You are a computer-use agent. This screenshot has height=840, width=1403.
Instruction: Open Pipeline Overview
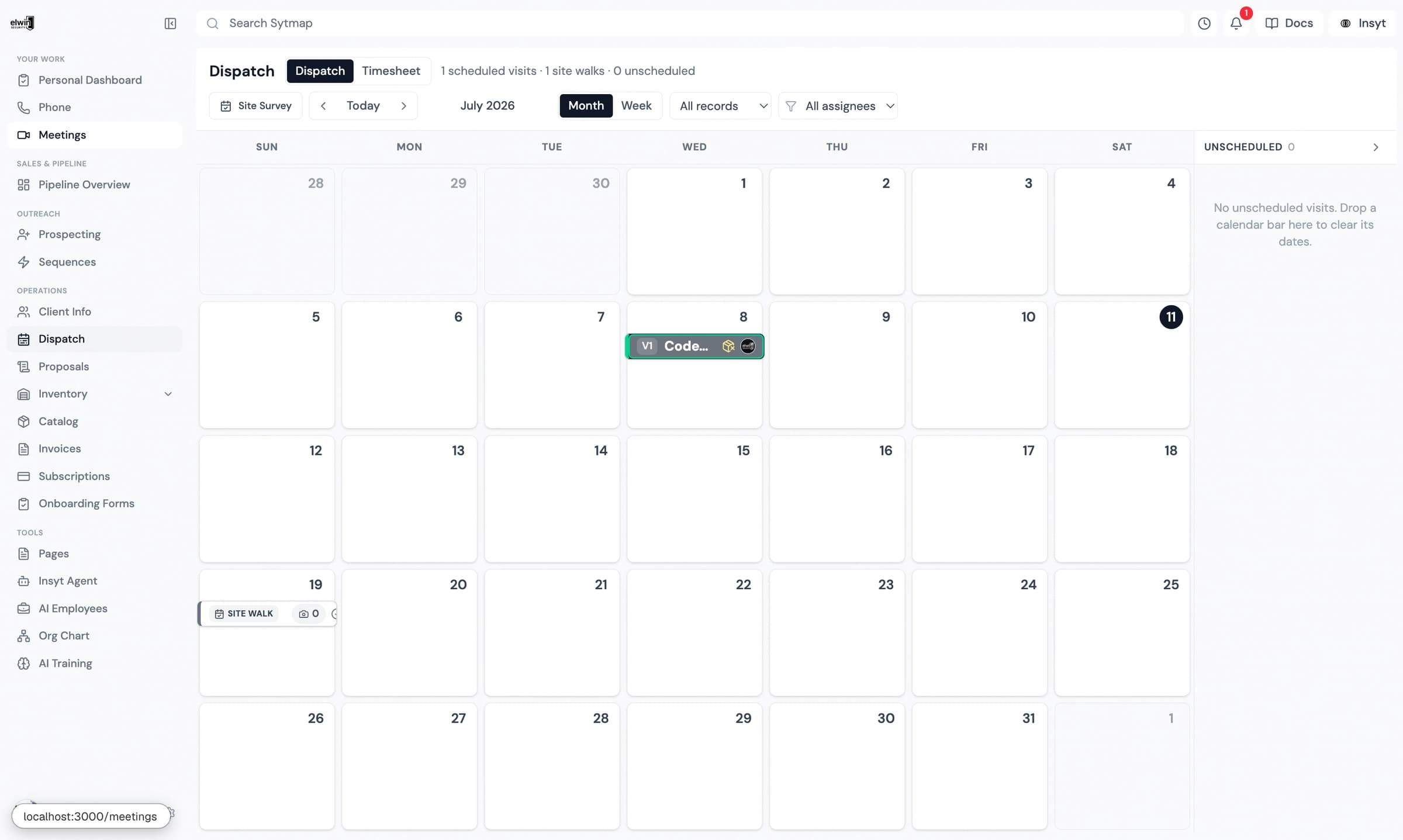95,185
